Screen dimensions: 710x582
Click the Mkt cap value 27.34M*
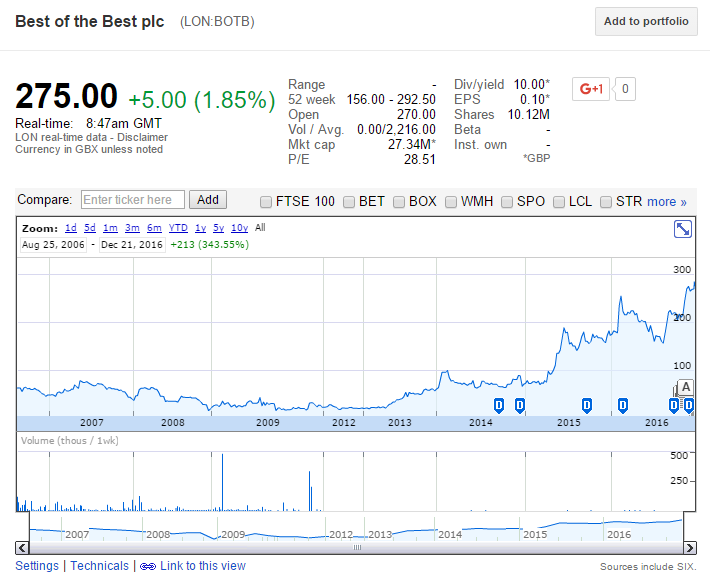tap(412, 144)
